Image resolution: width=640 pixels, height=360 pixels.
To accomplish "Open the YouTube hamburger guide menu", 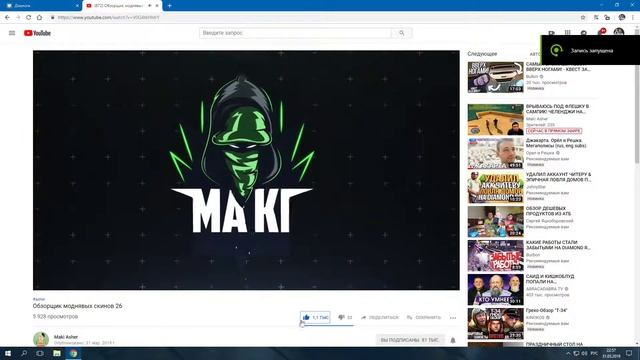I will (12, 33).
